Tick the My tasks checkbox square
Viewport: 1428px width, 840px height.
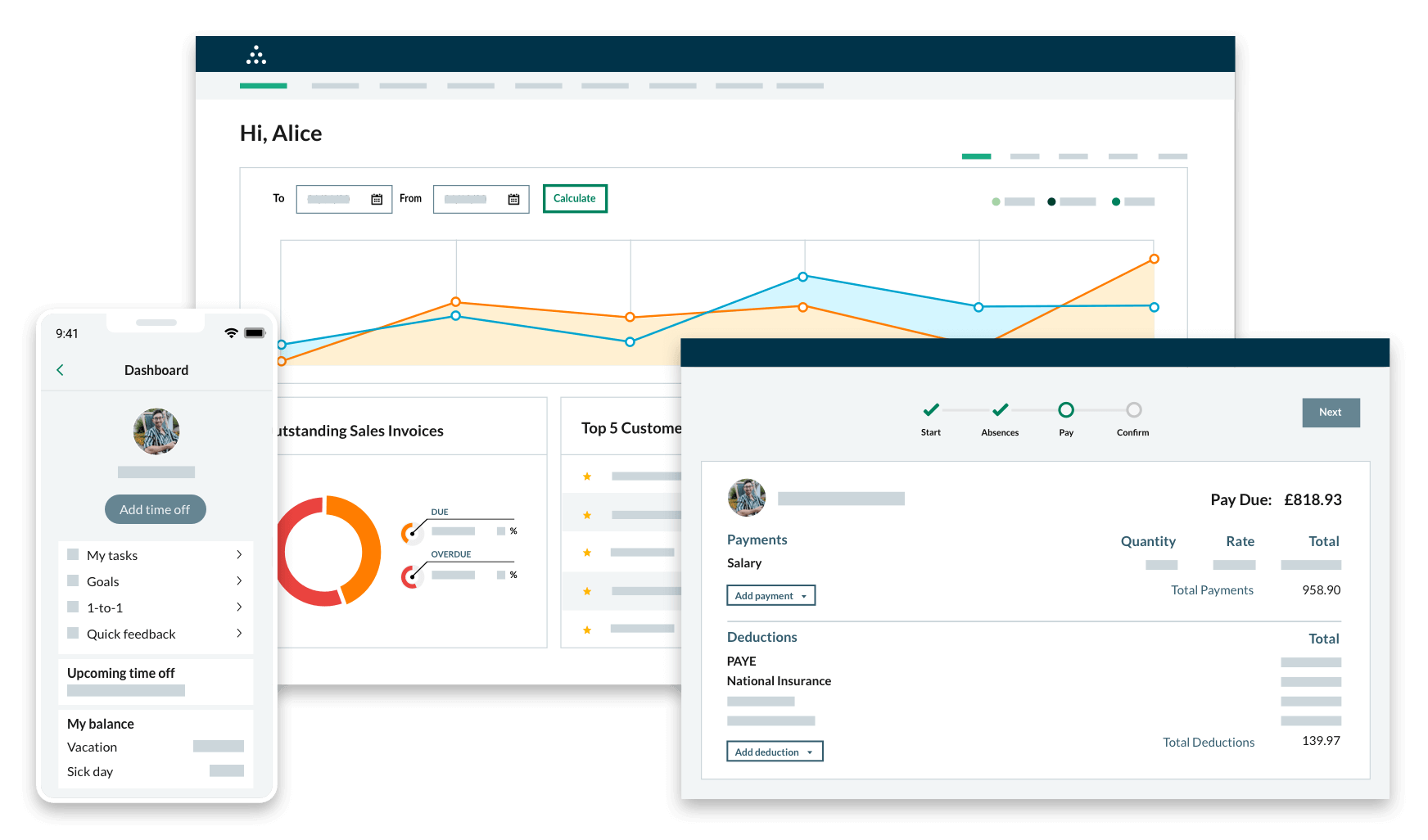[73, 554]
